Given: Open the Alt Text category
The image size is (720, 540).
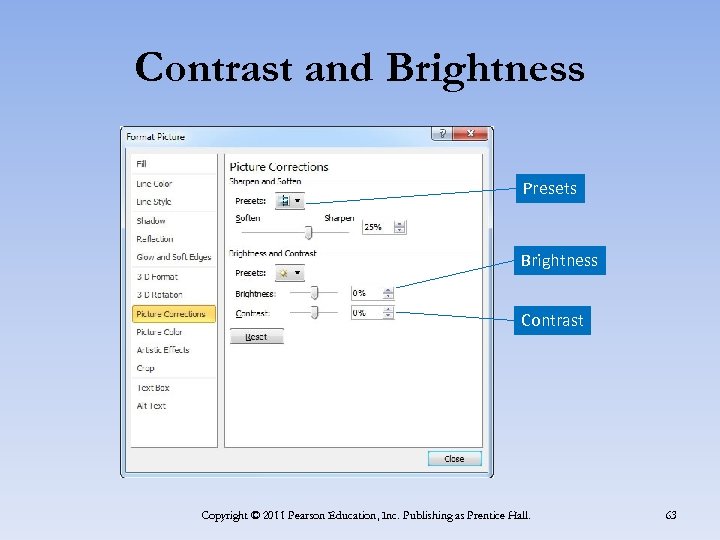Looking at the screenshot, I should [x=151, y=406].
